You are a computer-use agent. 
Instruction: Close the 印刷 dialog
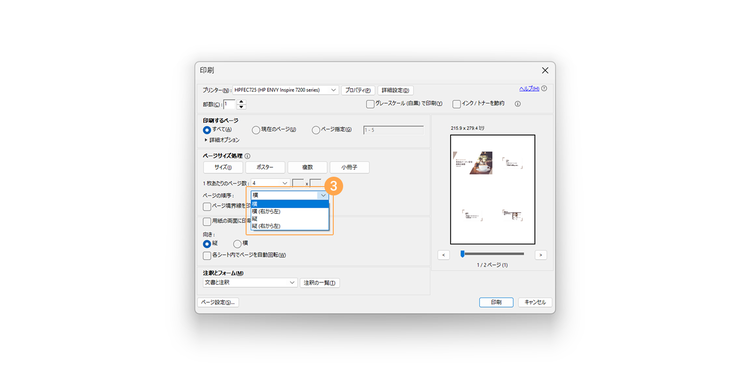tap(545, 70)
